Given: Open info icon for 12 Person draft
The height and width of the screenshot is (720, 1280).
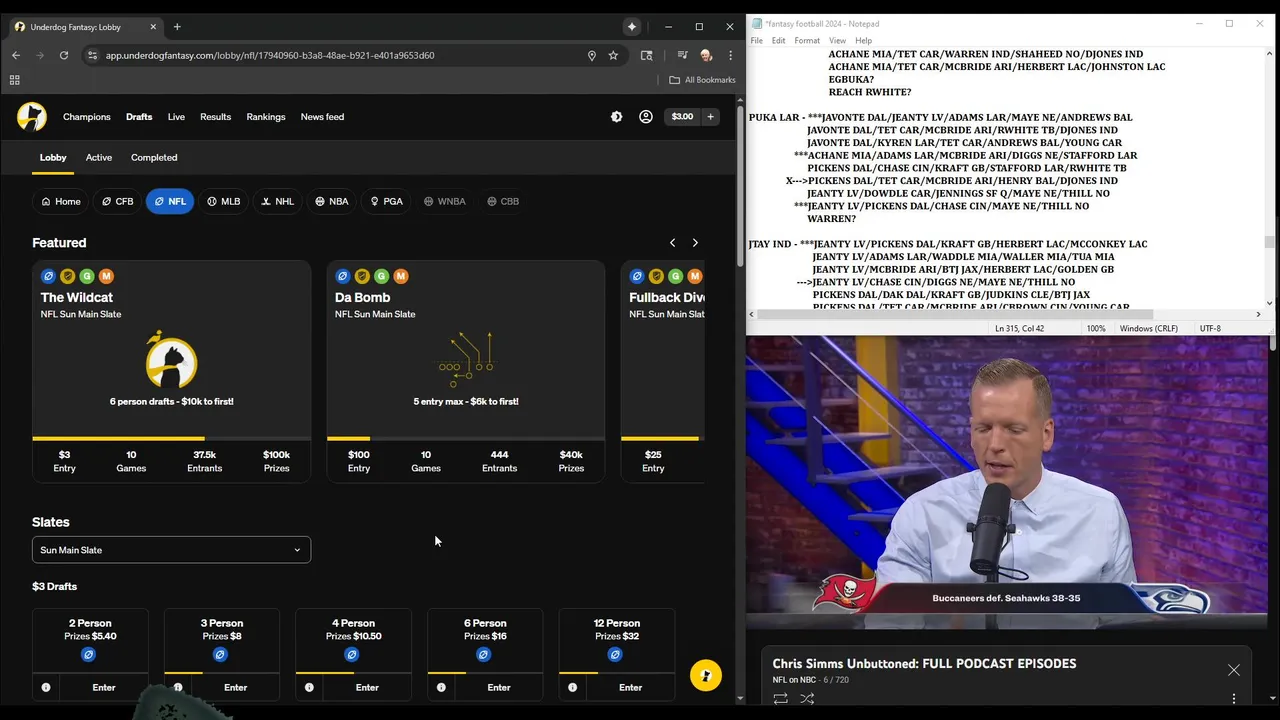Looking at the screenshot, I should coord(572,687).
